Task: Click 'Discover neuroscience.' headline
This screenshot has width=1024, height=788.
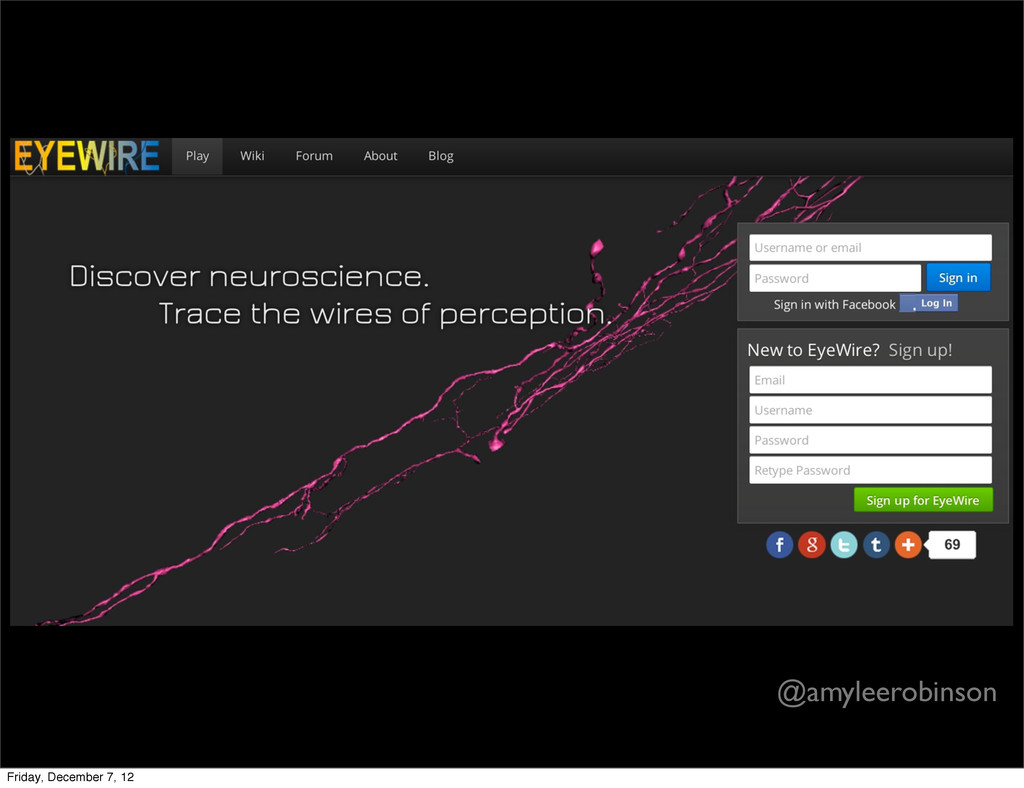Action: [249, 276]
